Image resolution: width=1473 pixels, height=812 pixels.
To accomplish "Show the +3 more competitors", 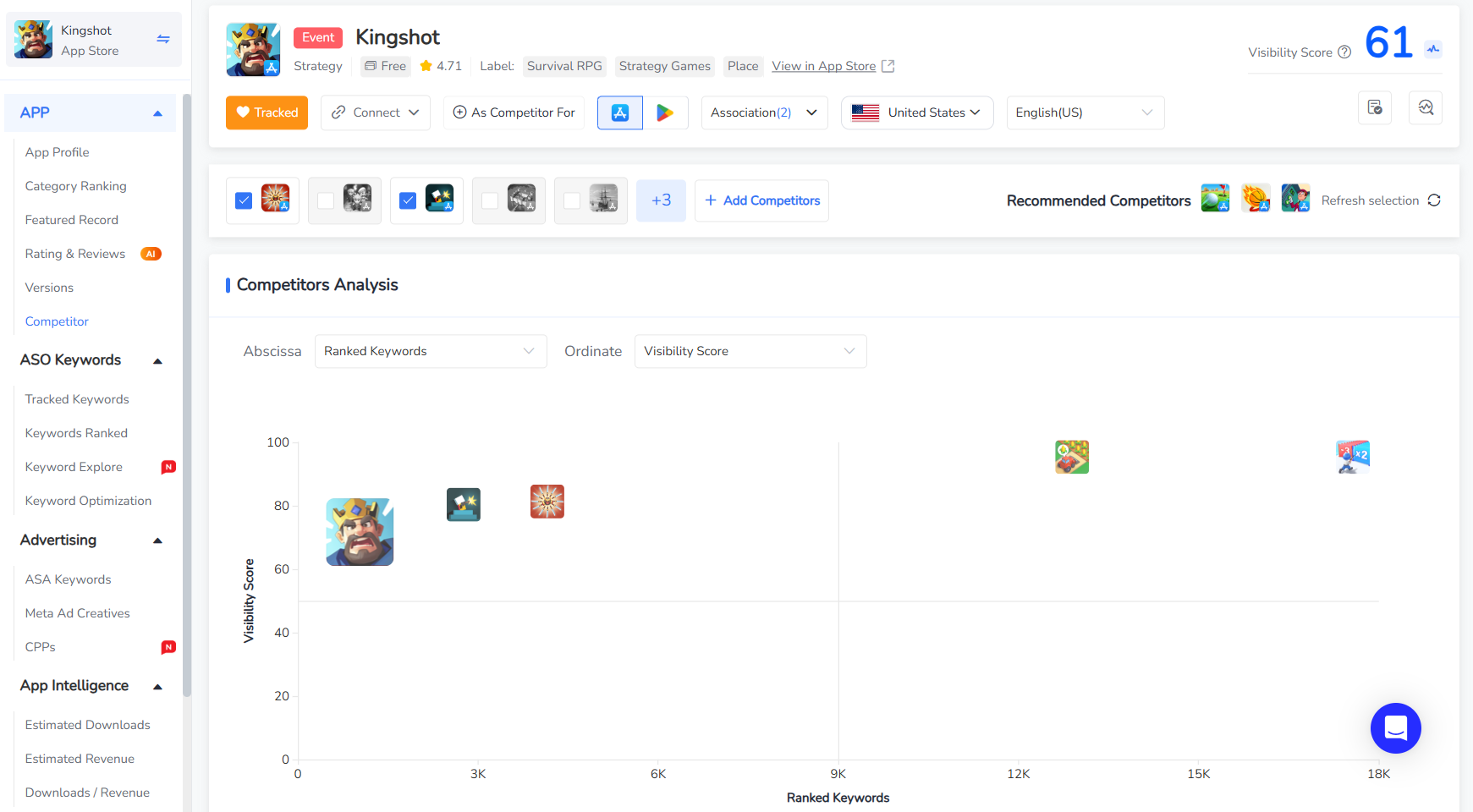I will tap(661, 200).
